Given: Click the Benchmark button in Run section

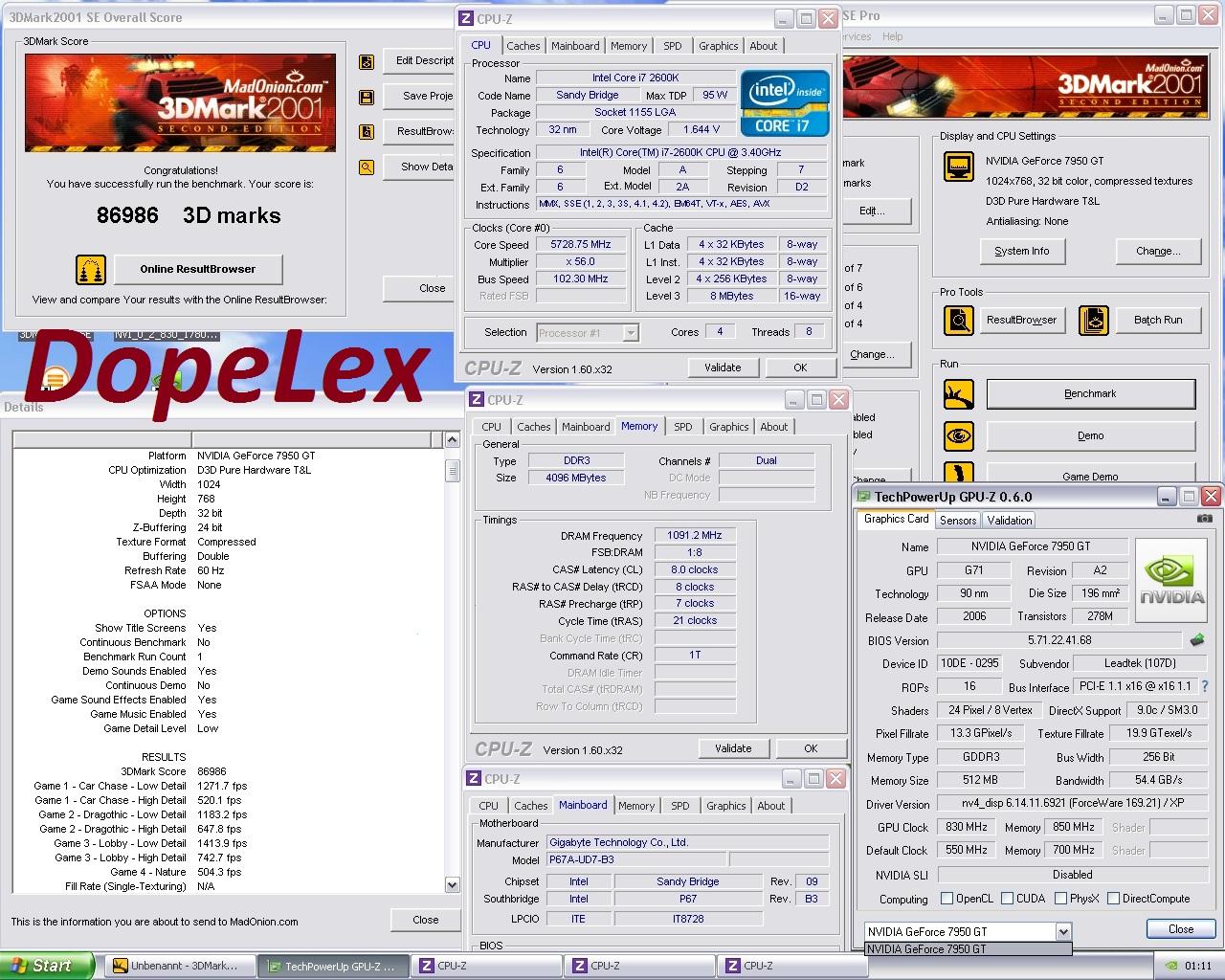Looking at the screenshot, I should click(x=1091, y=393).
